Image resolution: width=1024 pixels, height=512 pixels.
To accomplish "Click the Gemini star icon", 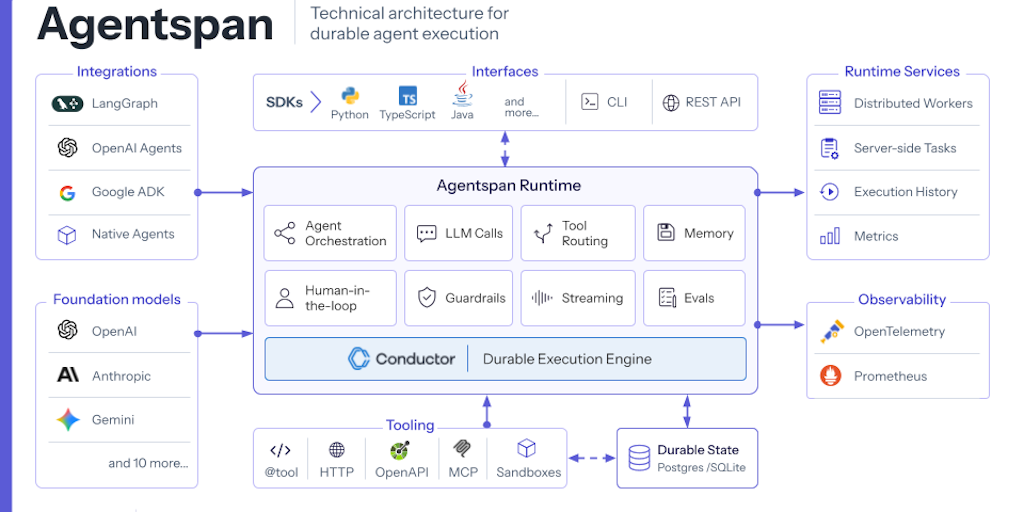I will (68, 419).
